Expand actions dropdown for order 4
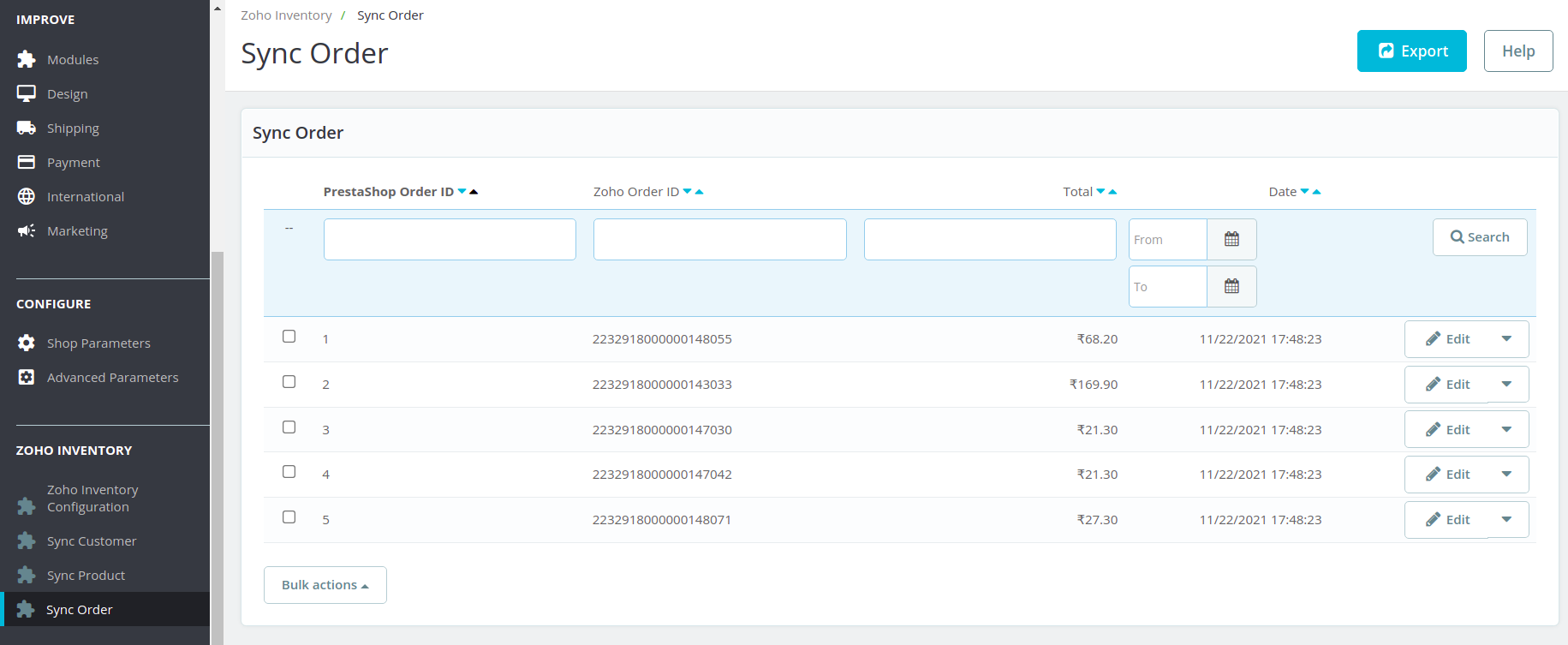The image size is (1568, 645). (1506, 475)
